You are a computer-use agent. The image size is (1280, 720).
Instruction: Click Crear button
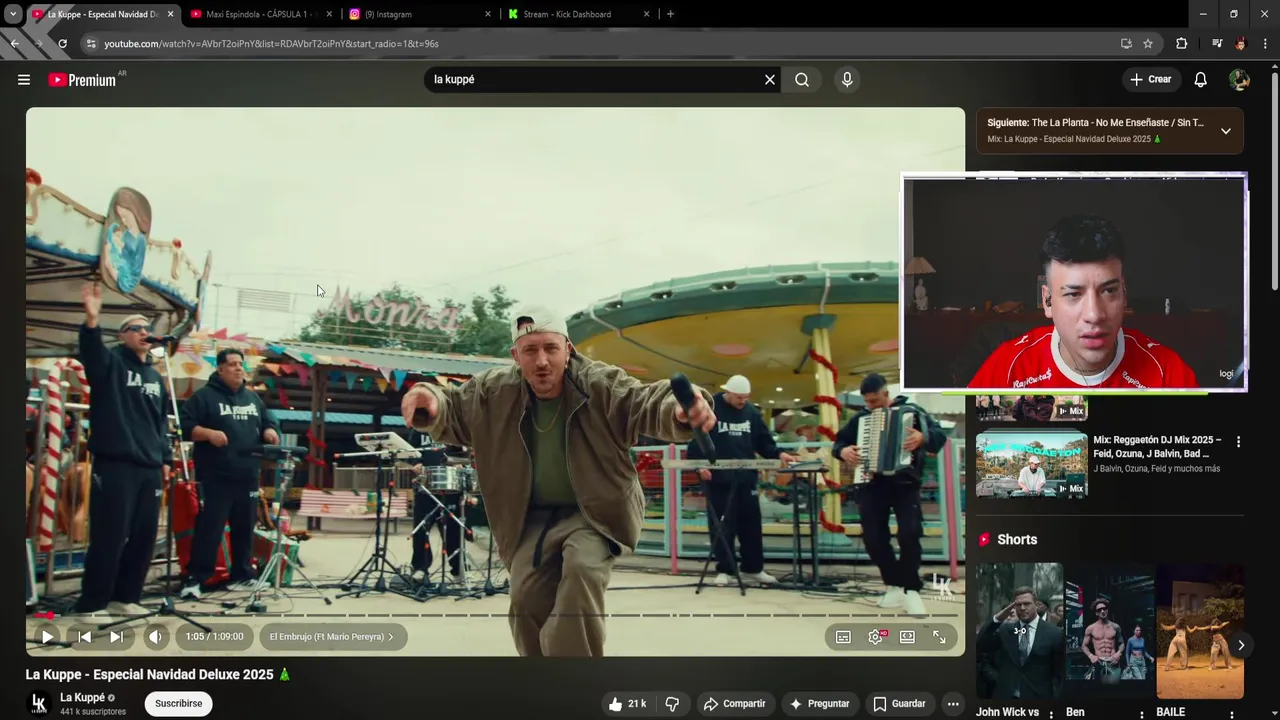tap(1151, 80)
